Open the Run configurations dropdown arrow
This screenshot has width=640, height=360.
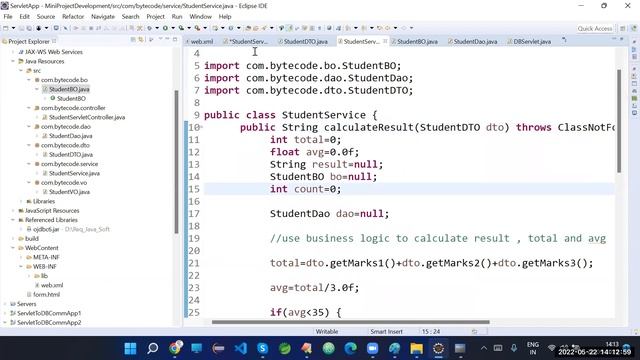point(173,28)
